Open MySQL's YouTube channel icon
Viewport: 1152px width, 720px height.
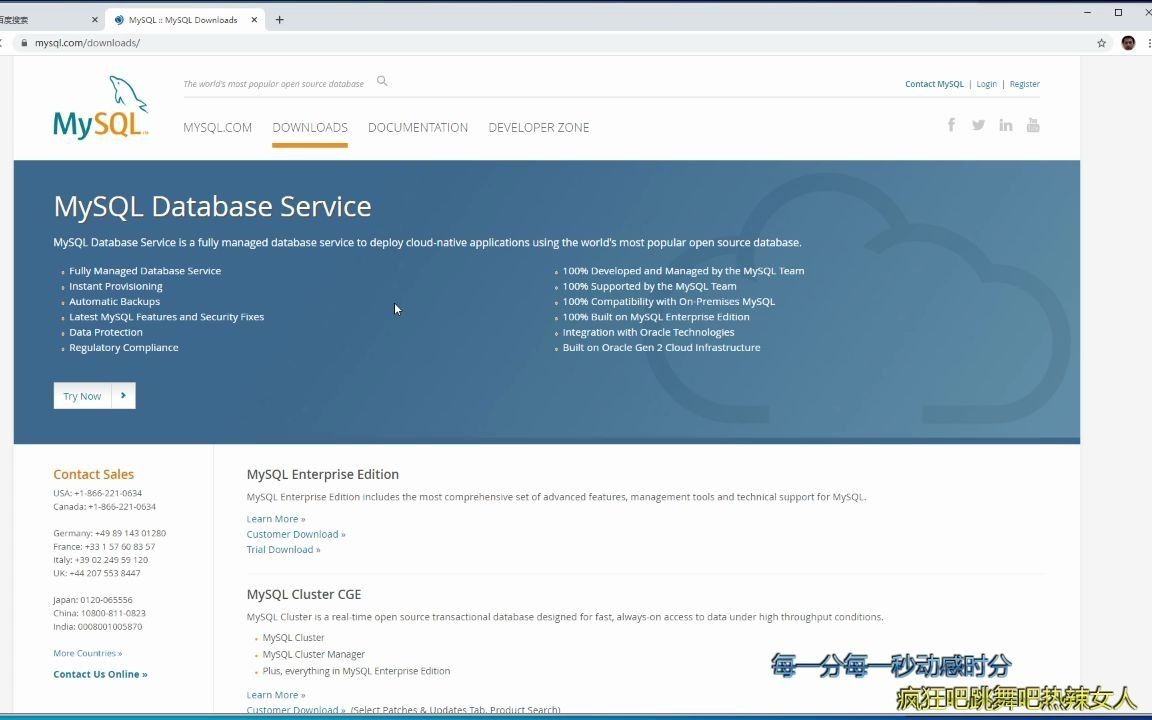pyautogui.click(x=1033, y=124)
